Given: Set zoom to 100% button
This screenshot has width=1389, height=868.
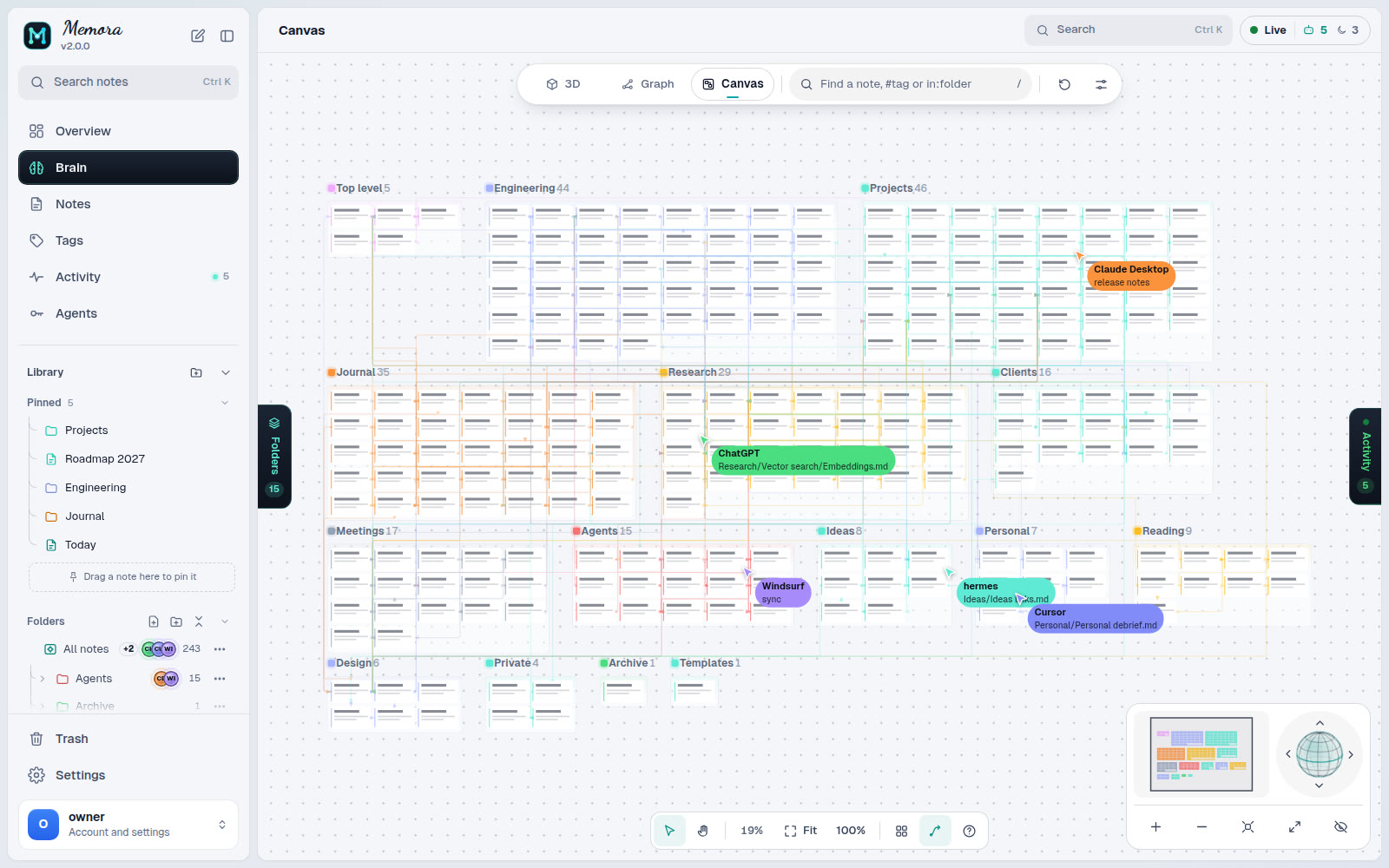Looking at the screenshot, I should click(x=851, y=831).
